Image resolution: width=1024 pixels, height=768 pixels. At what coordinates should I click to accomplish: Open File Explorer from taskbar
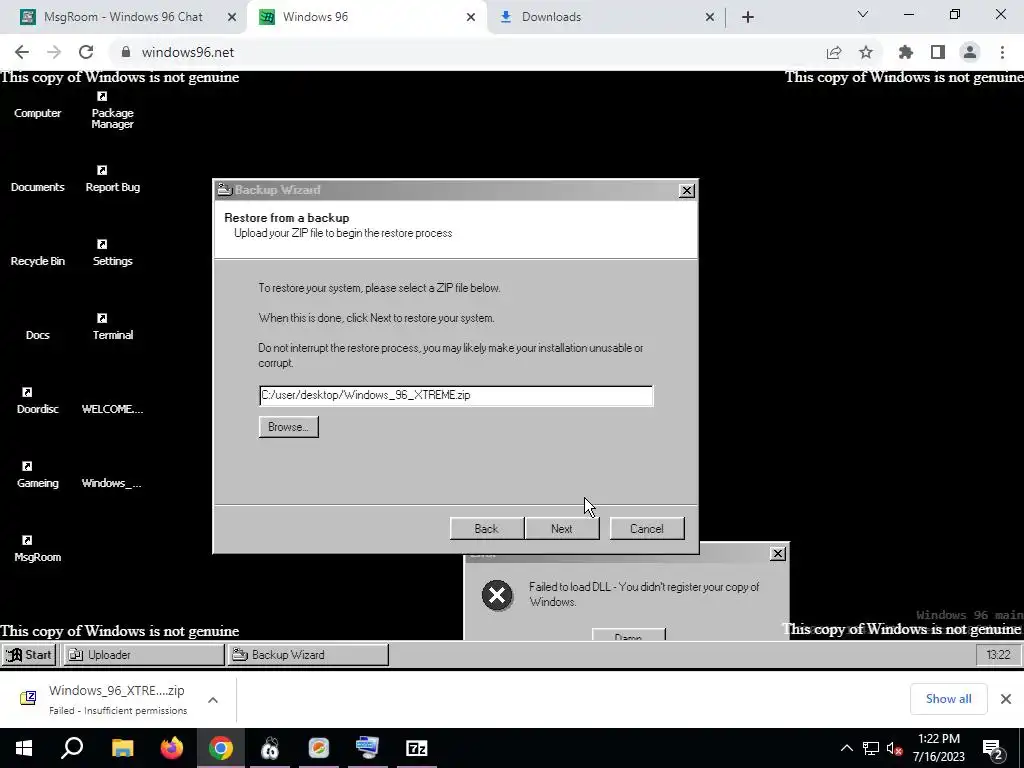(122, 748)
